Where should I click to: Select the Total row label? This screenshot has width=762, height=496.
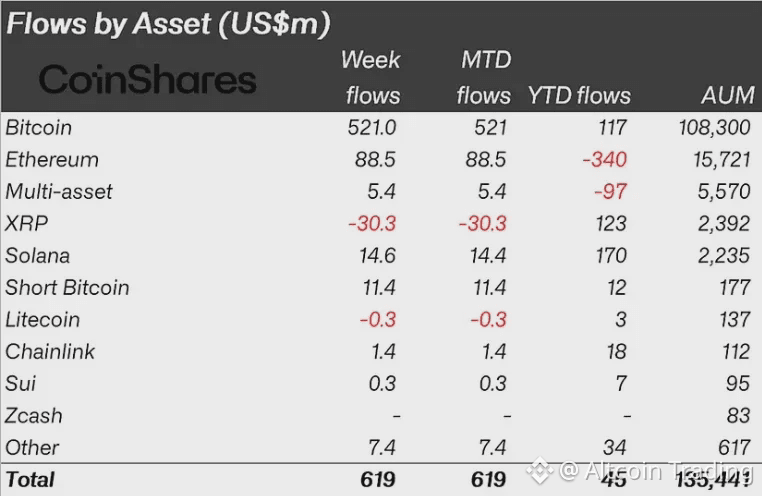click(30, 480)
